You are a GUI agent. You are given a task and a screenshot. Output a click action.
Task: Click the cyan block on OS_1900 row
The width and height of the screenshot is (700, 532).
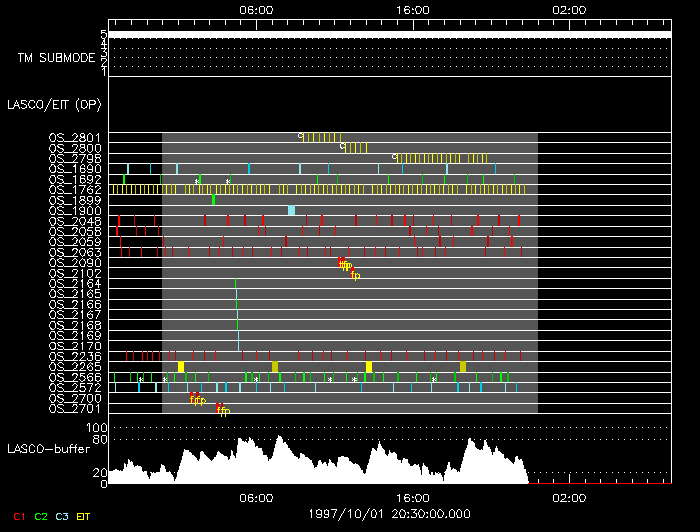(291, 211)
